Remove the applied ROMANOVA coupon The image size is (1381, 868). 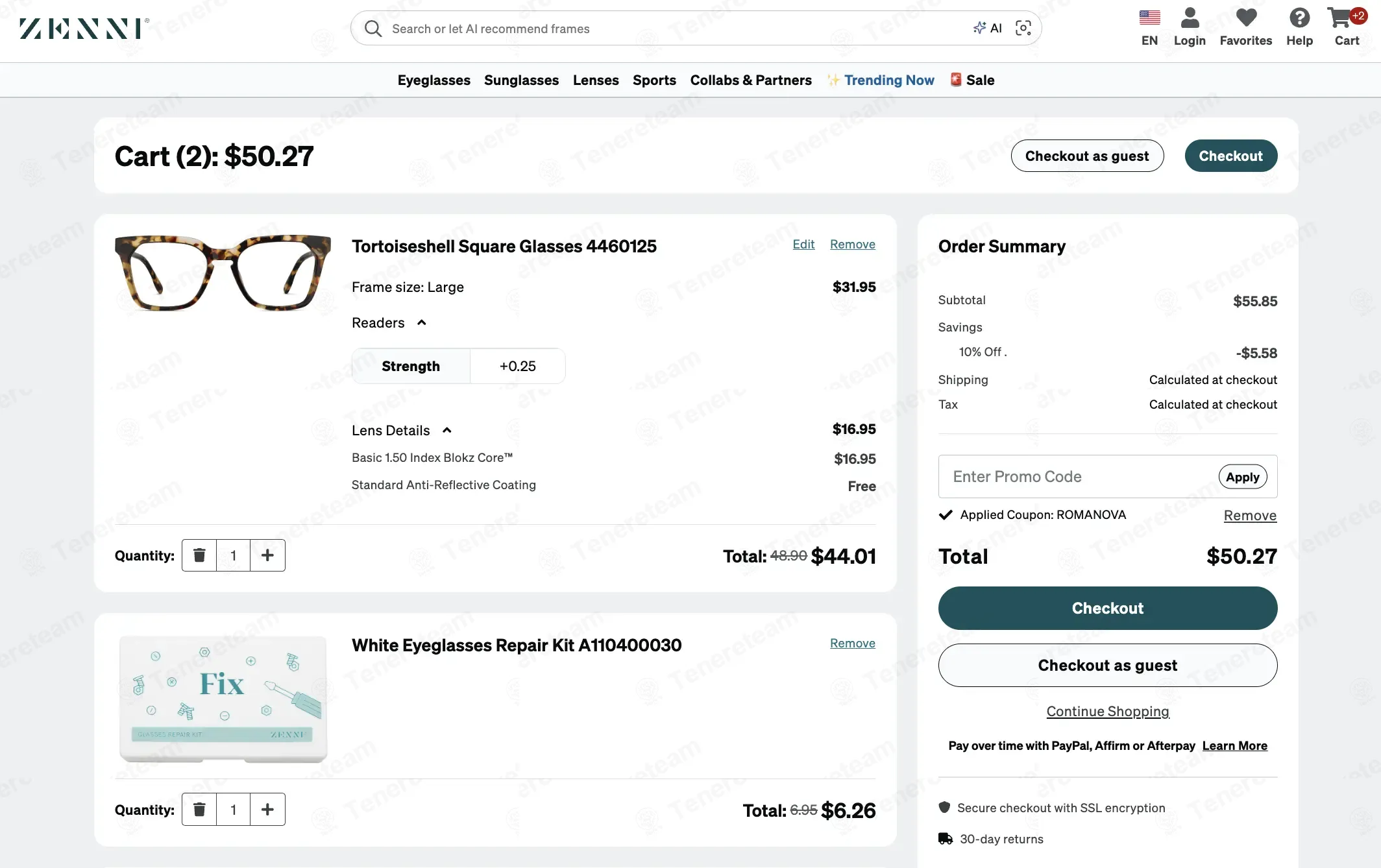click(1250, 515)
